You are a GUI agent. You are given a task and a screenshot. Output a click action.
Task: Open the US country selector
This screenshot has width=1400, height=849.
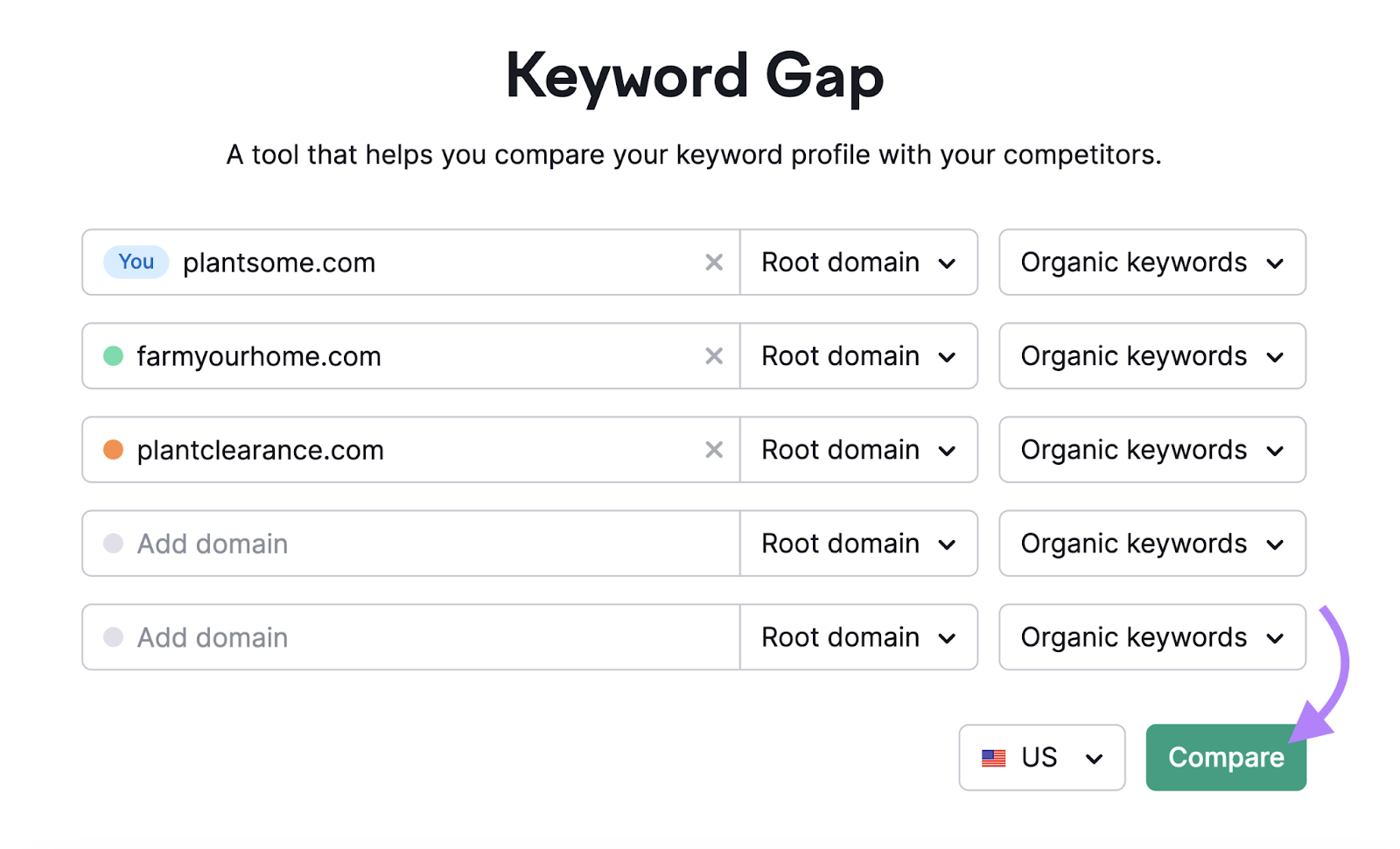(x=1041, y=757)
